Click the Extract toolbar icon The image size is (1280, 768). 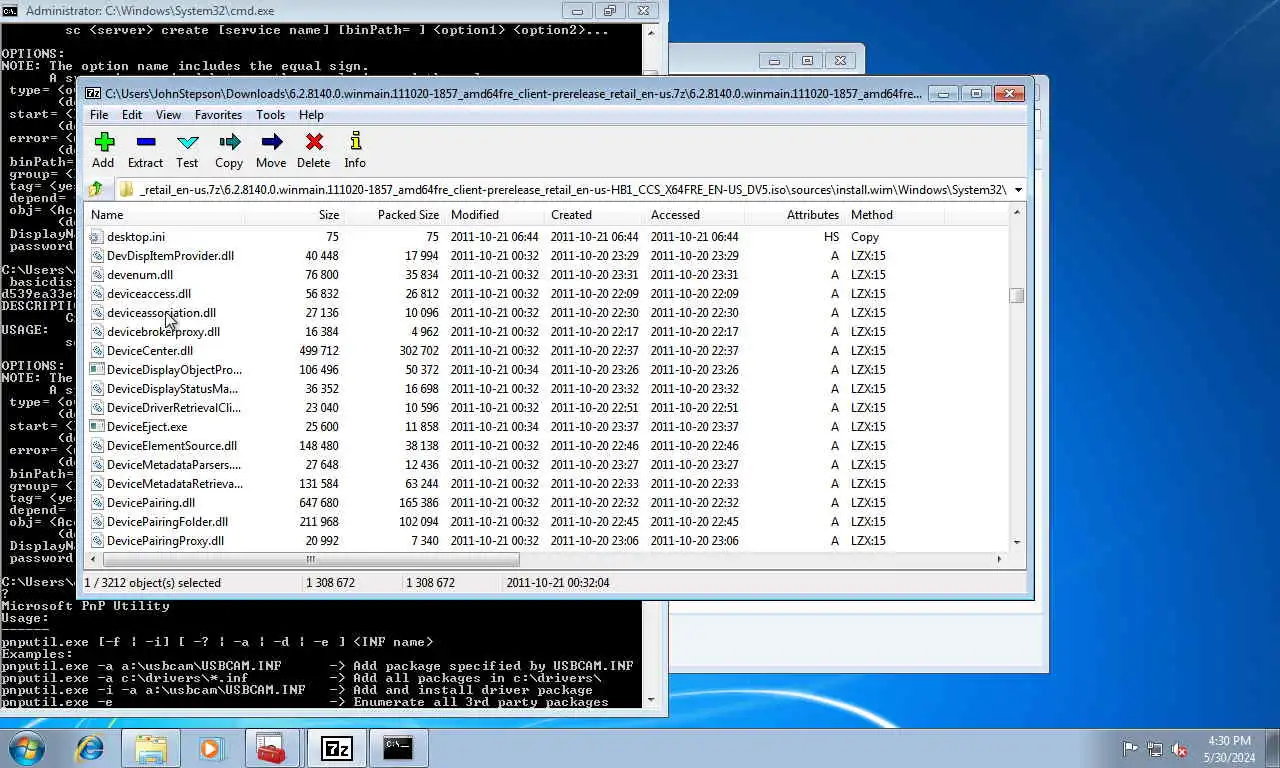[x=146, y=142]
